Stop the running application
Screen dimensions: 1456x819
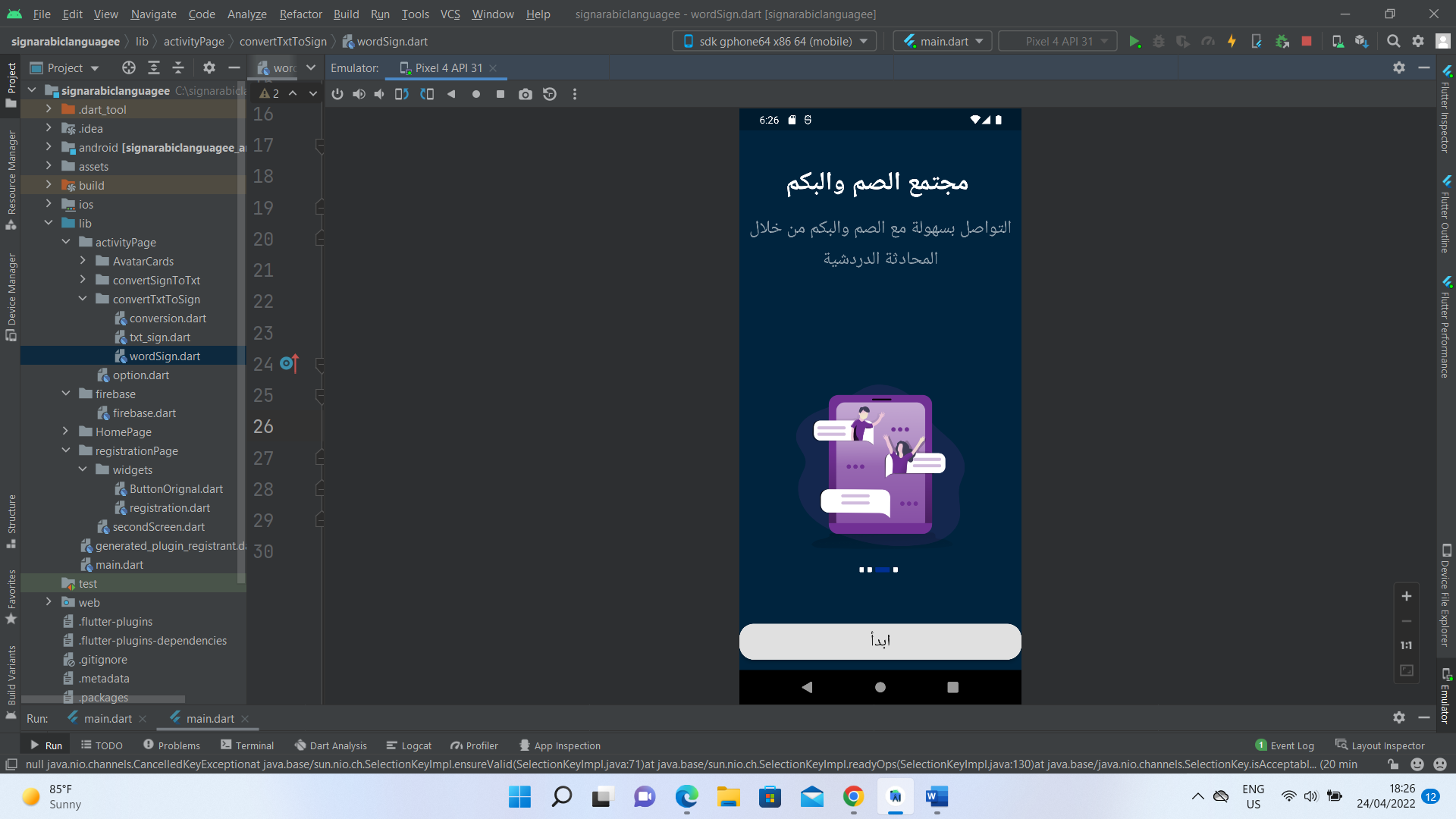click(1307, 41)
